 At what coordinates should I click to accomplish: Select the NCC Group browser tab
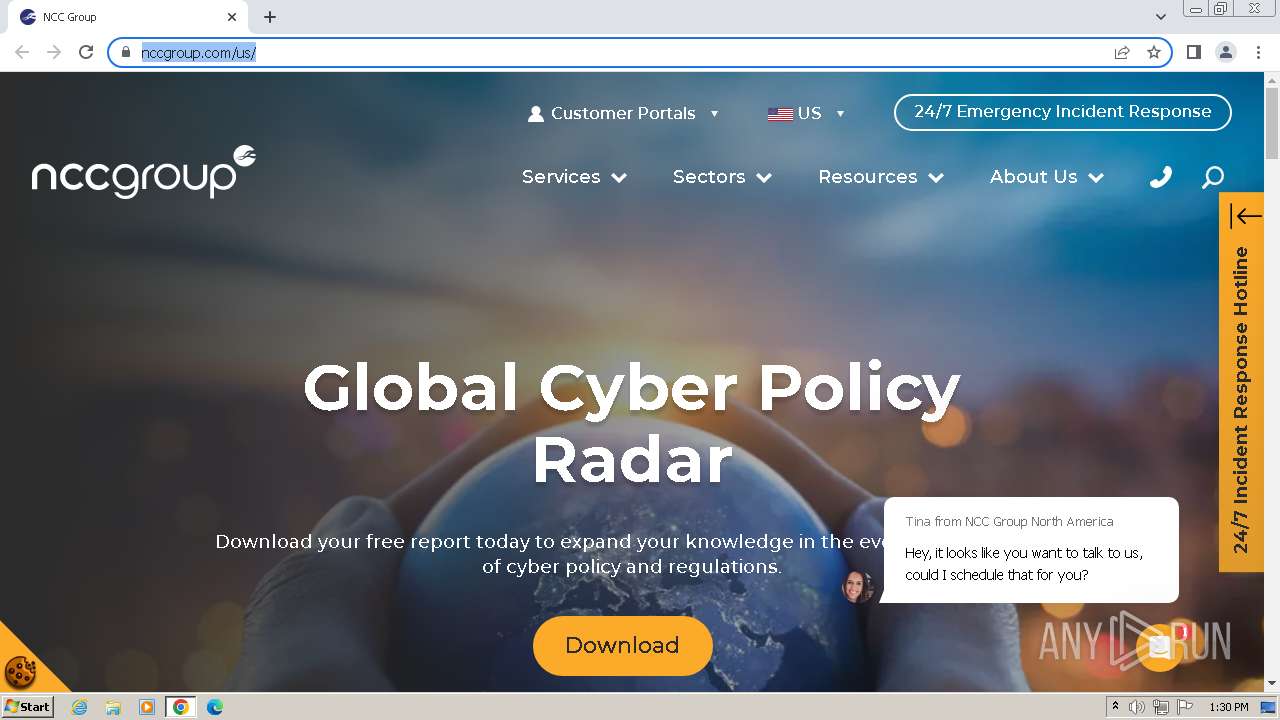pos(129,17)
